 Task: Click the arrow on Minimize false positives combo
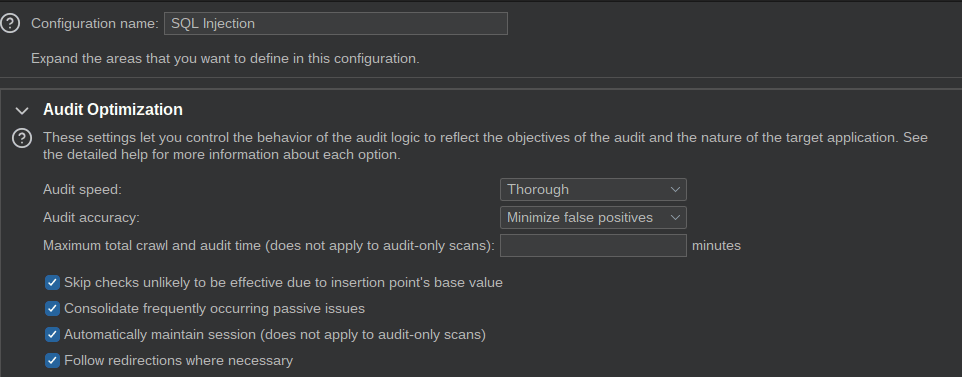click(x=675, y=217)
